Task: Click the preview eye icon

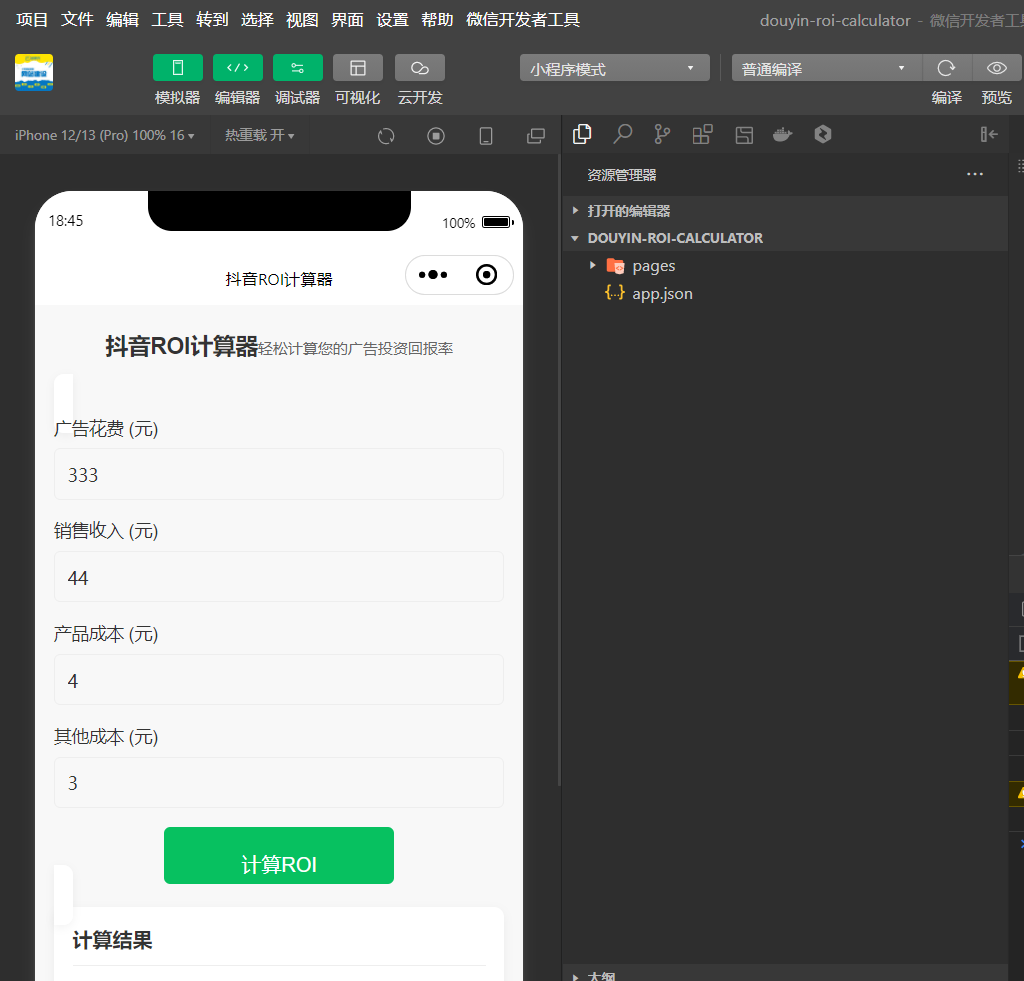Action: pyautogui.click(x=997, y=68)
